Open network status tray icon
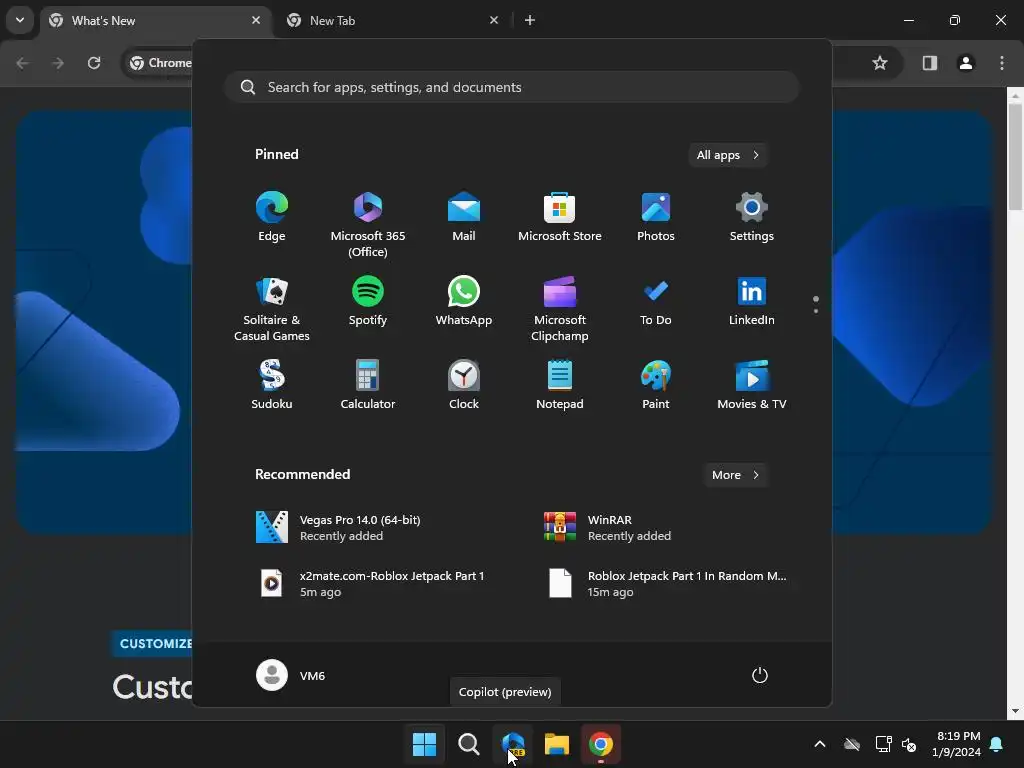The width and height of the screenshot is (1024, 768). point(883,744)
